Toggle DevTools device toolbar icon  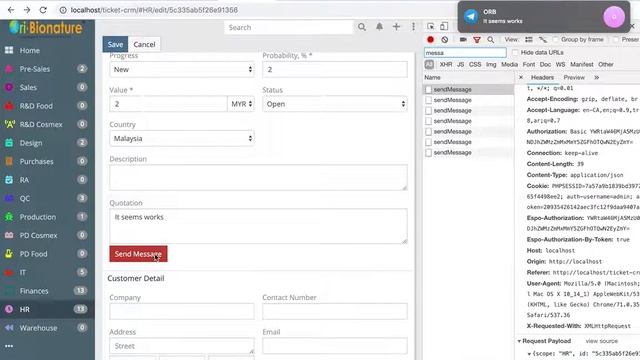[444, 27]
